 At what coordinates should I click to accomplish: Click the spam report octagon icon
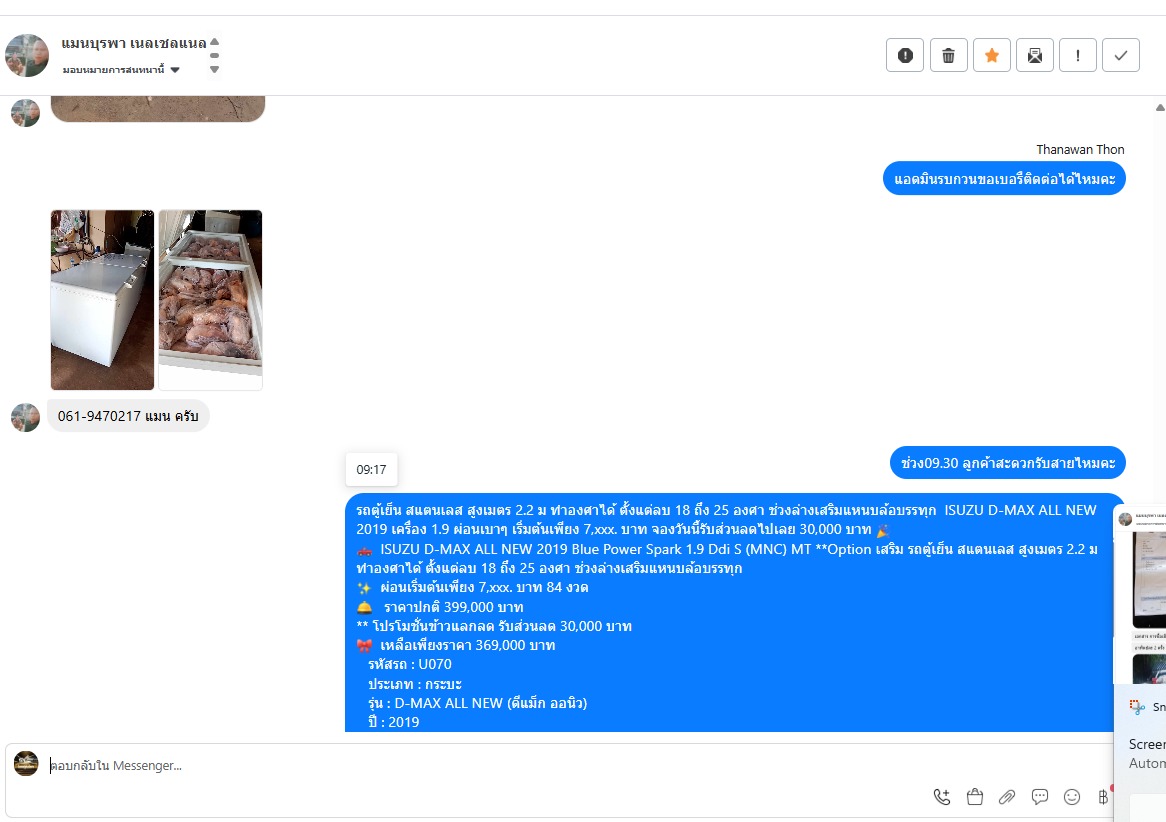(905, 55)
